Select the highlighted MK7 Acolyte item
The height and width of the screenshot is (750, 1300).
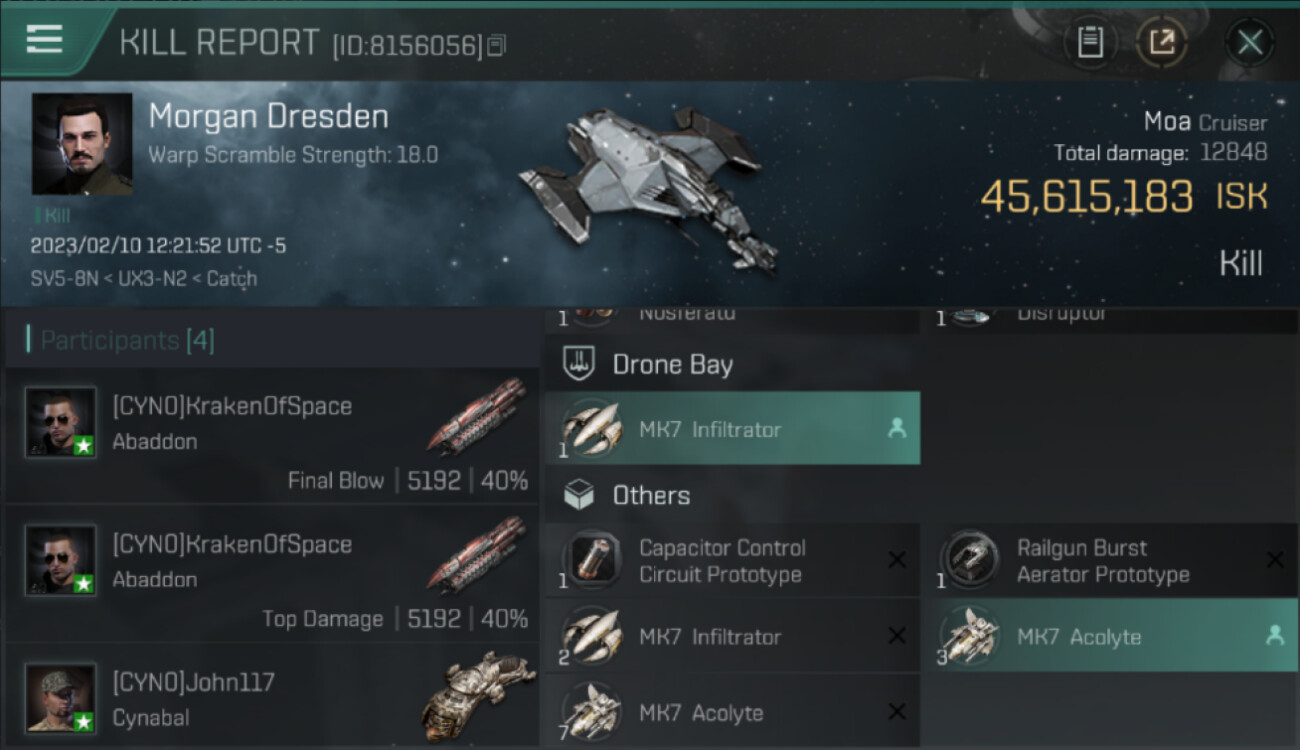[1109, 636]
